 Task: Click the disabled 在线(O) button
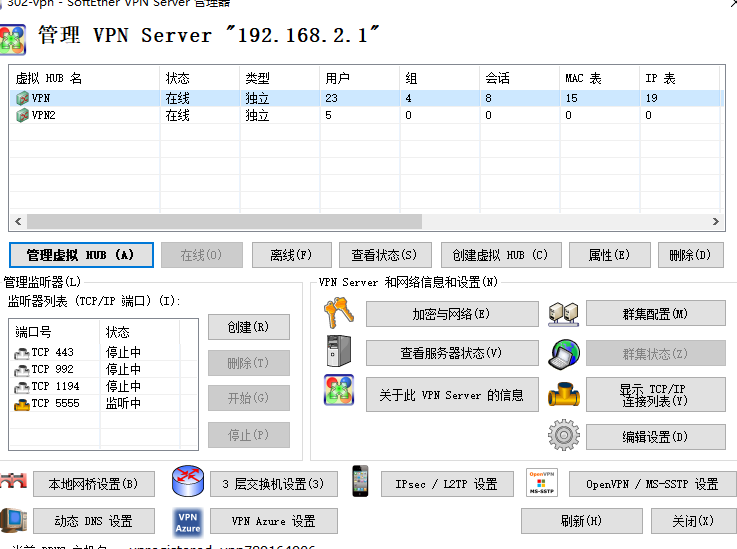point(202,255)
